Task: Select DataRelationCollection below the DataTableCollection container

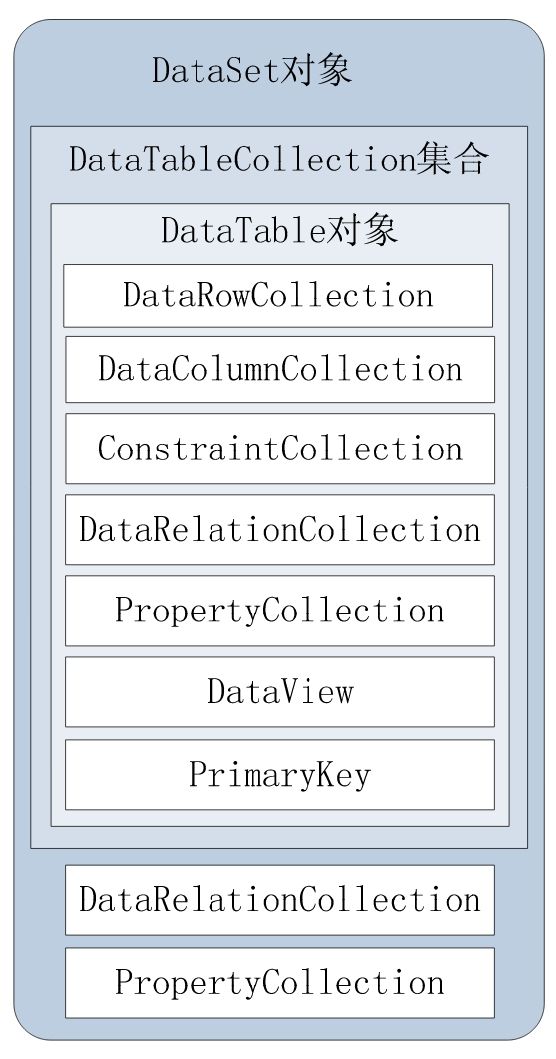Action: [x=280, y=900]
